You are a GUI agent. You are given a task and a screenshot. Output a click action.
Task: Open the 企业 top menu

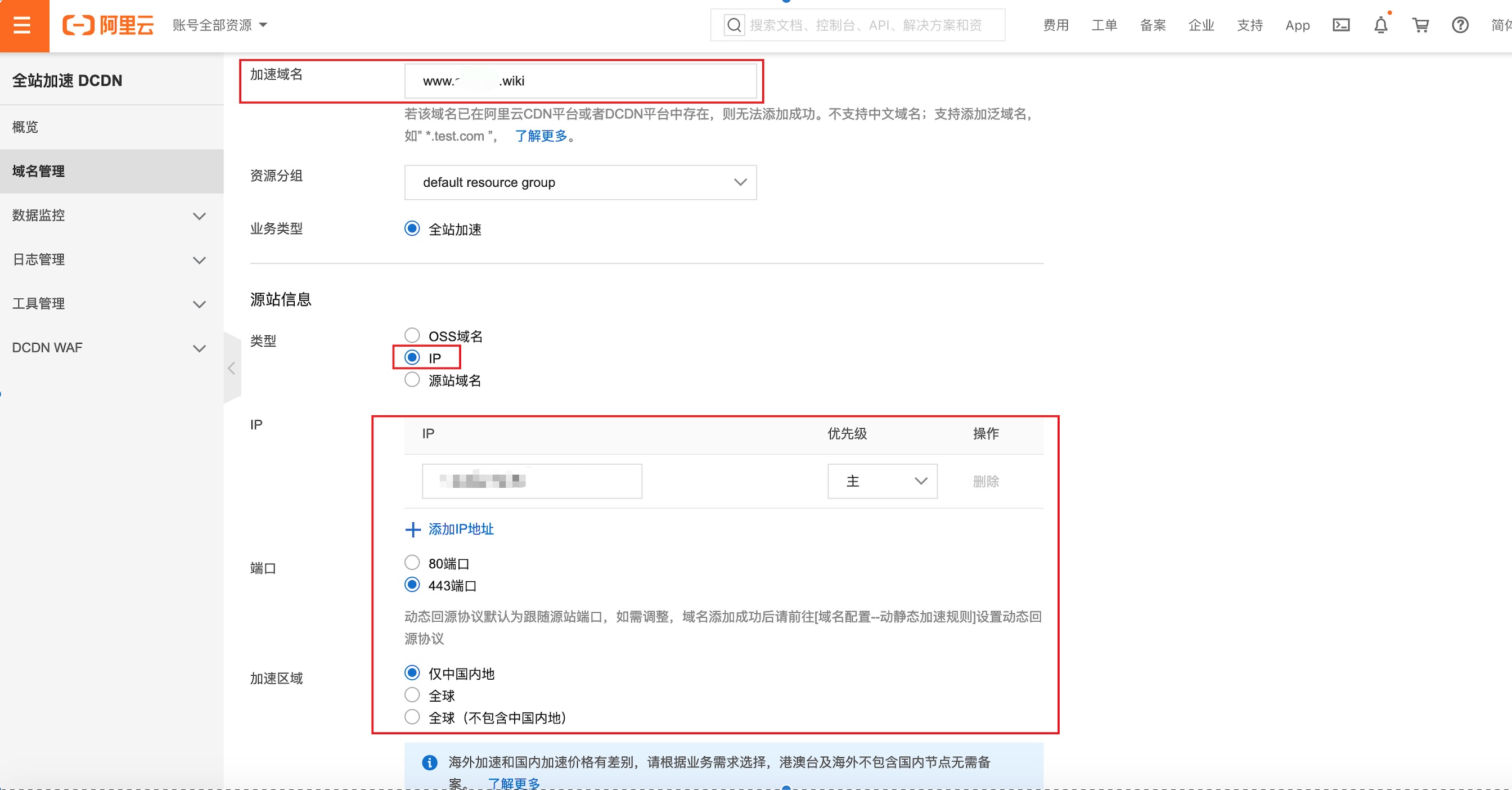click(x=1201, y=25)
